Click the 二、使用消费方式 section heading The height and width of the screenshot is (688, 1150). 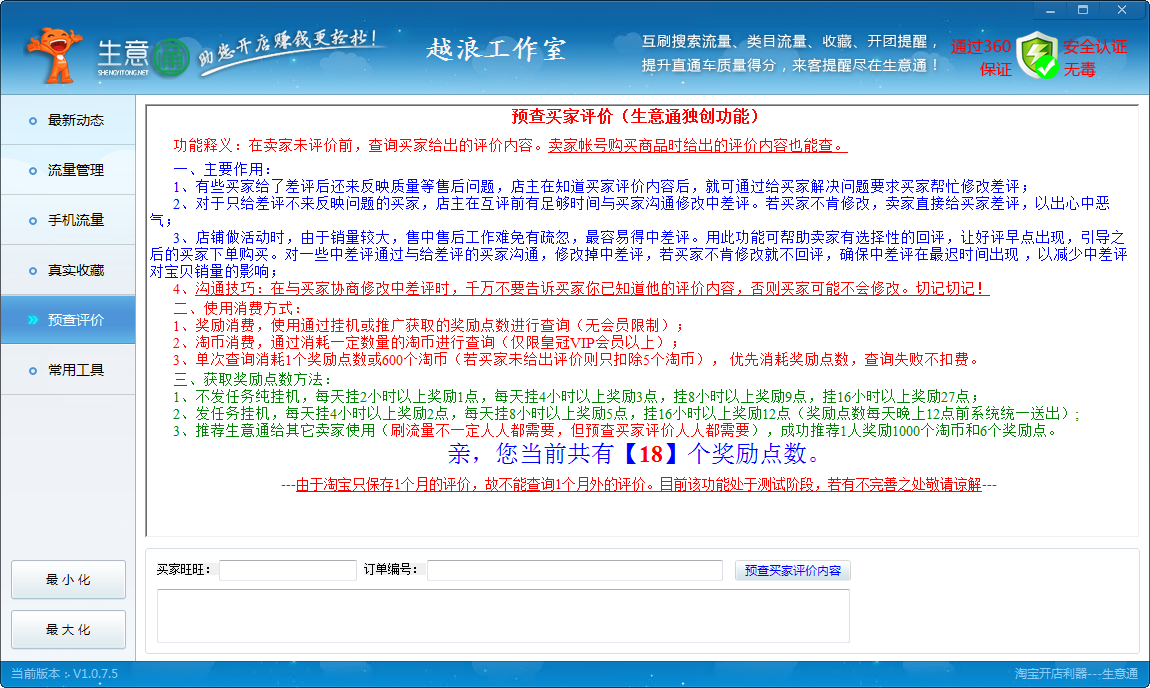point(238,308)
